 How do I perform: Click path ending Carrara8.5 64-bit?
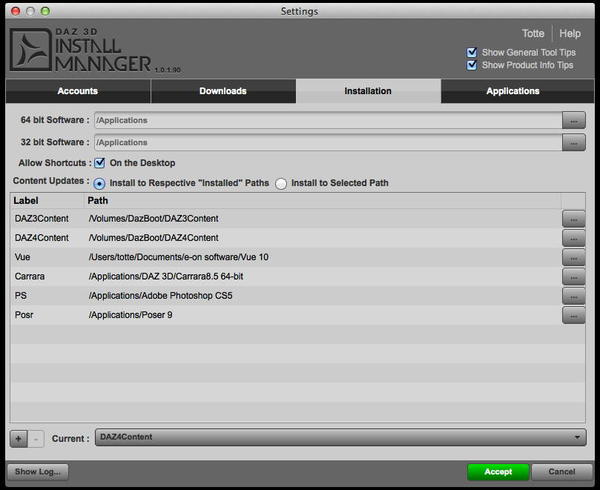coord(166,276)
